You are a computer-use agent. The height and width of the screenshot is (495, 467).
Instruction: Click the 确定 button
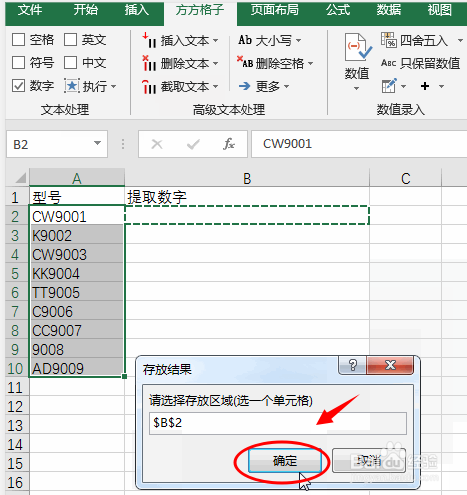click(285, 461)
